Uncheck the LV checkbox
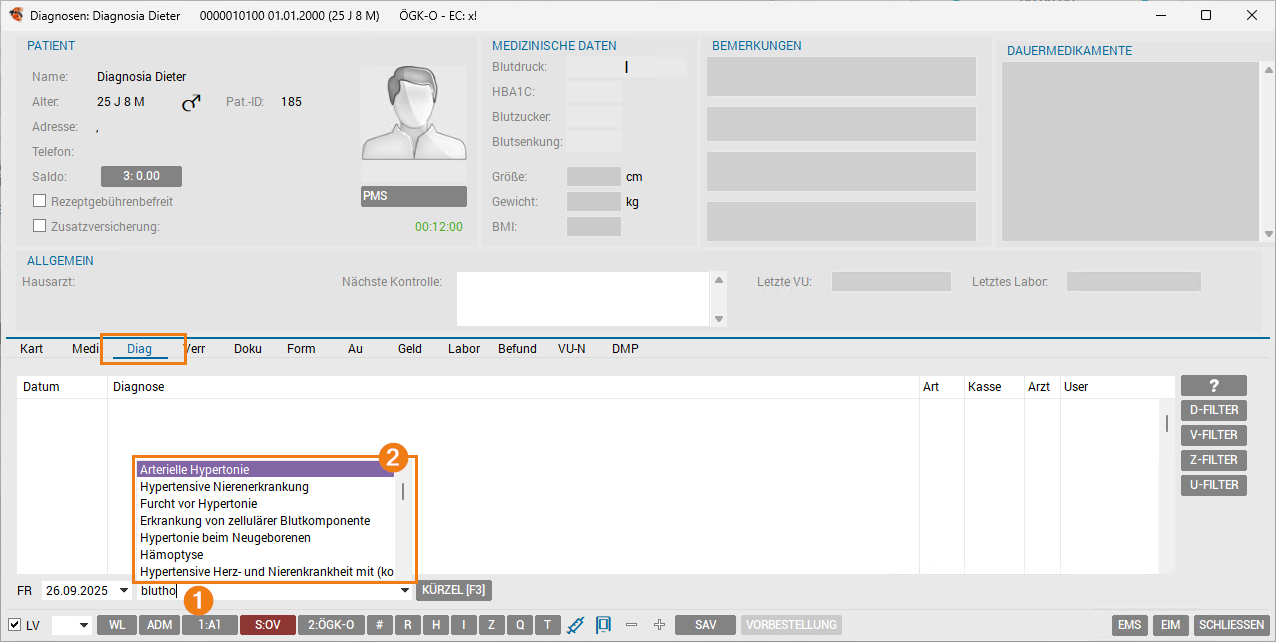The image size is (1276, 642). coord(14,625)
